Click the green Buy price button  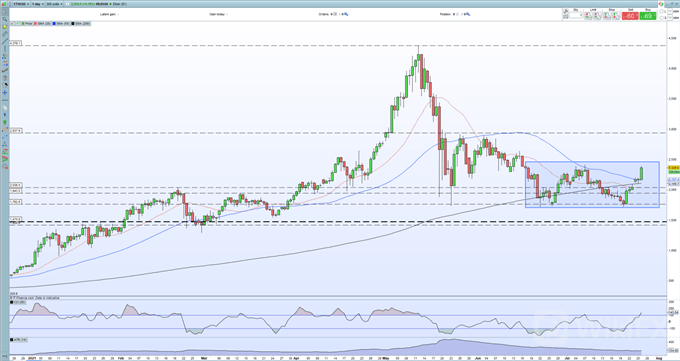point(648,16)
